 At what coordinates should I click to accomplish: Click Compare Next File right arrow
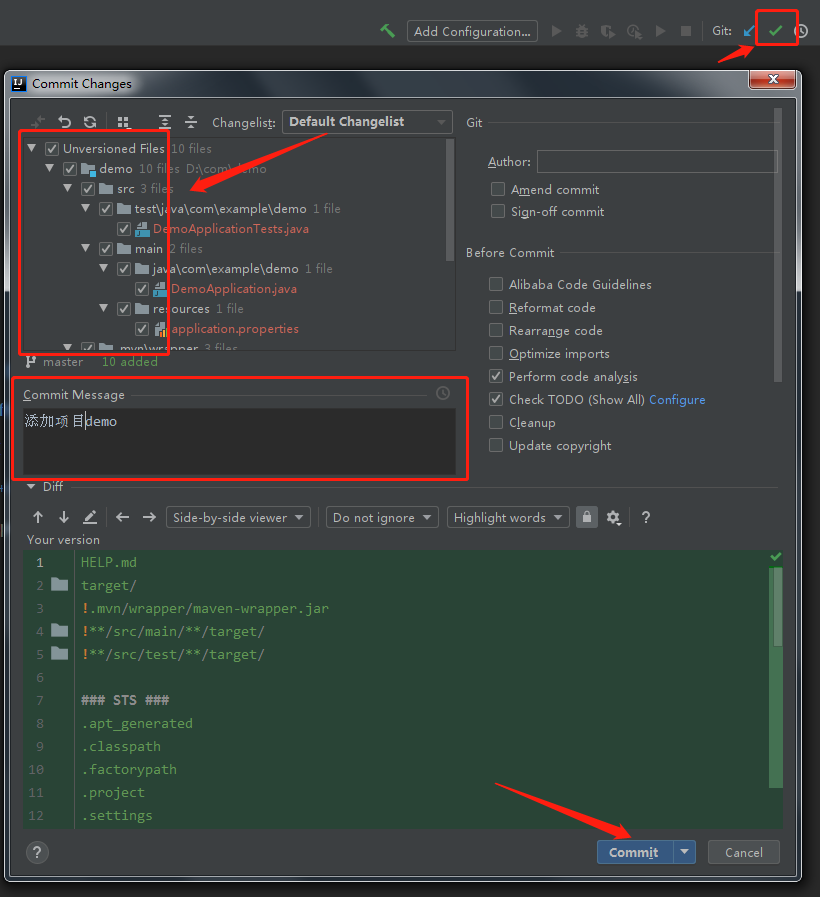[x=149, y=517]
